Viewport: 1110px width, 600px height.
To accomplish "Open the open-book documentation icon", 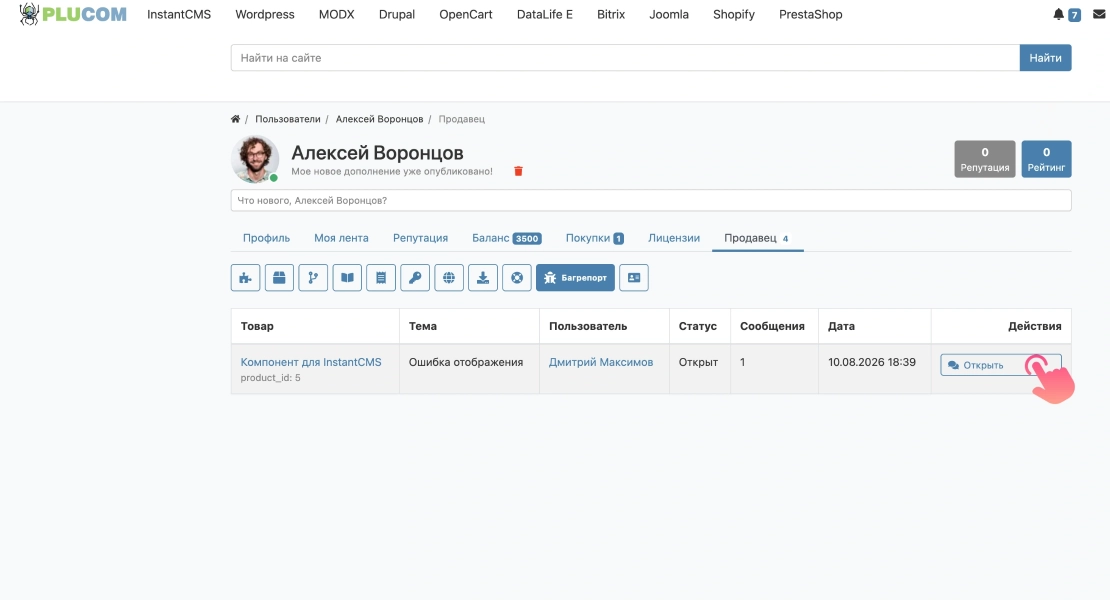I will (347, 277).
